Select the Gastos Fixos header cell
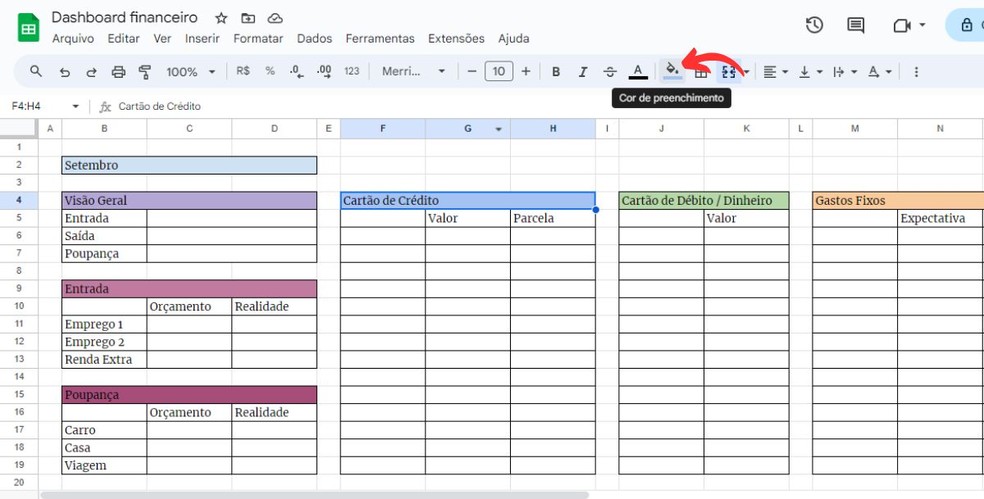984x499 pixels. pos(898,201)
